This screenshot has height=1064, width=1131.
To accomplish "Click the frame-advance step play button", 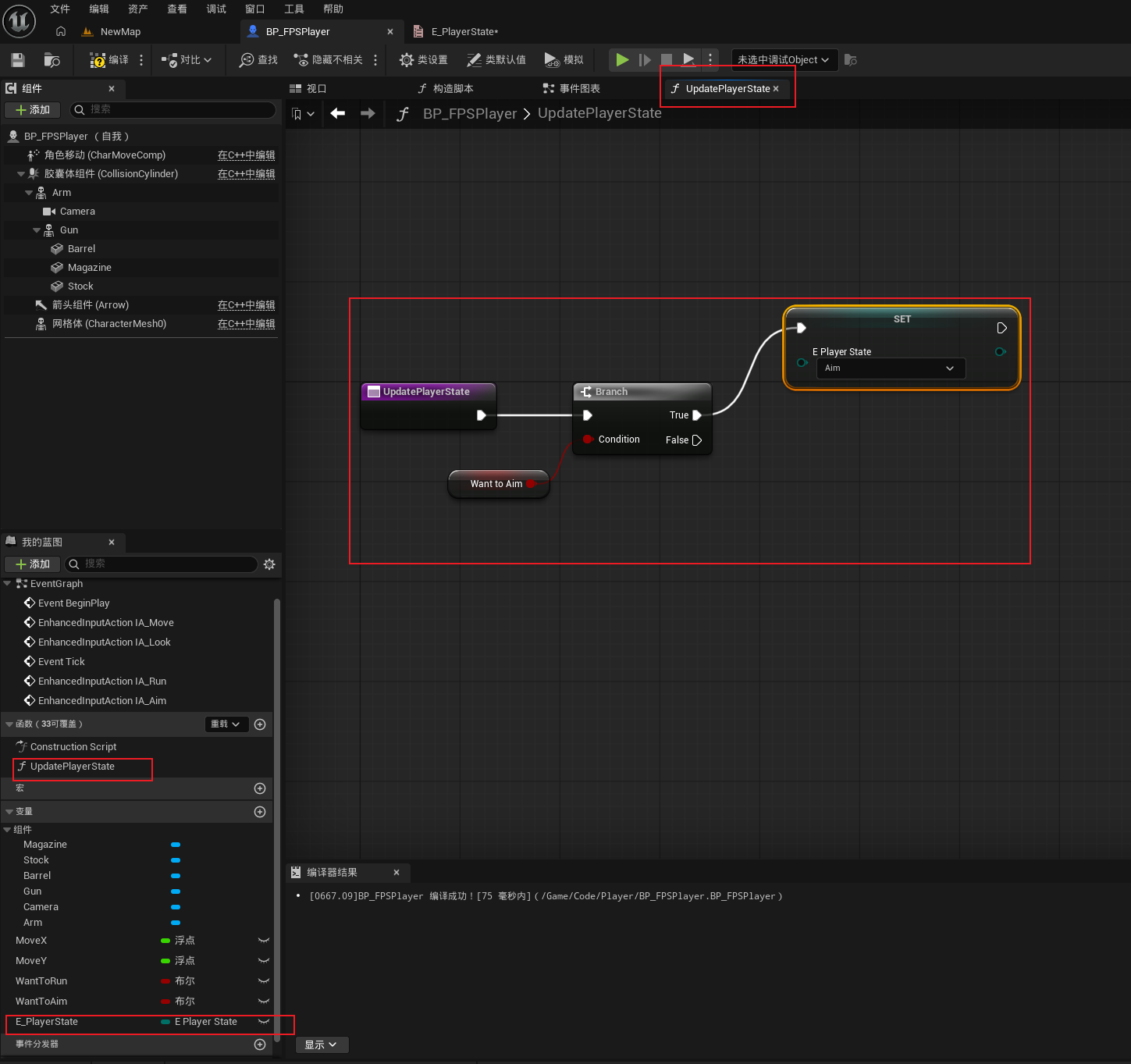I will pos(645,59).
